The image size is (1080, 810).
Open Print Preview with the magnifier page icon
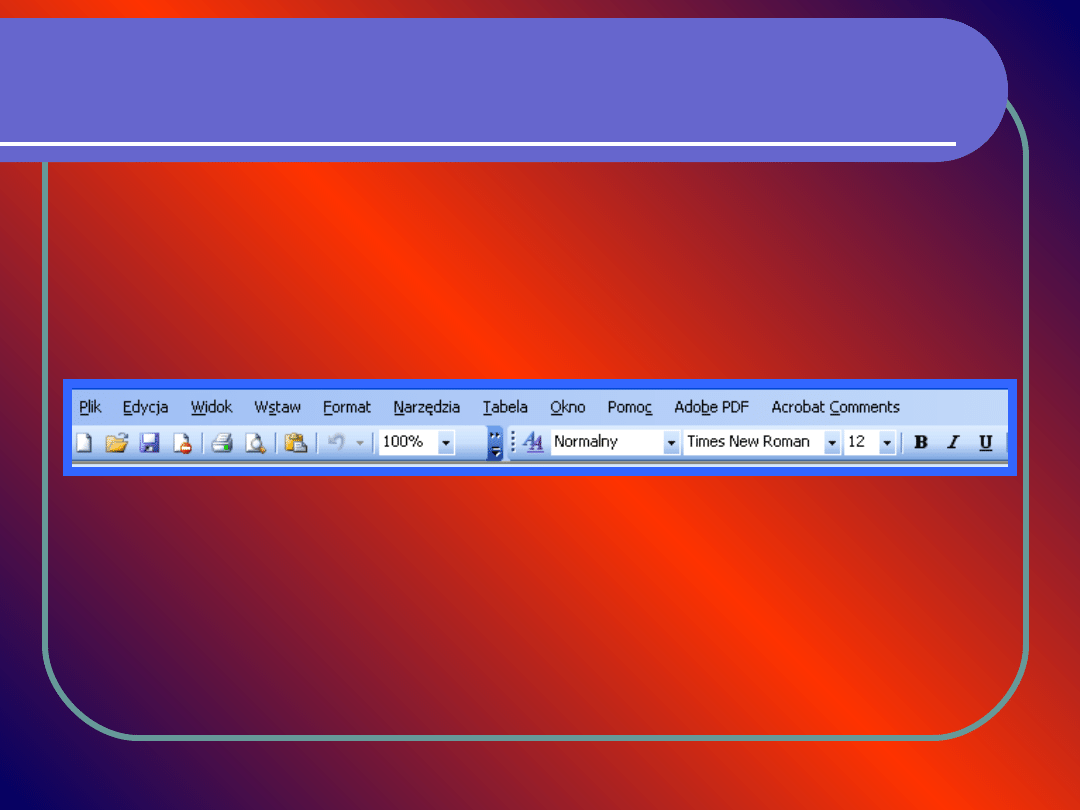tap(255, 442)
